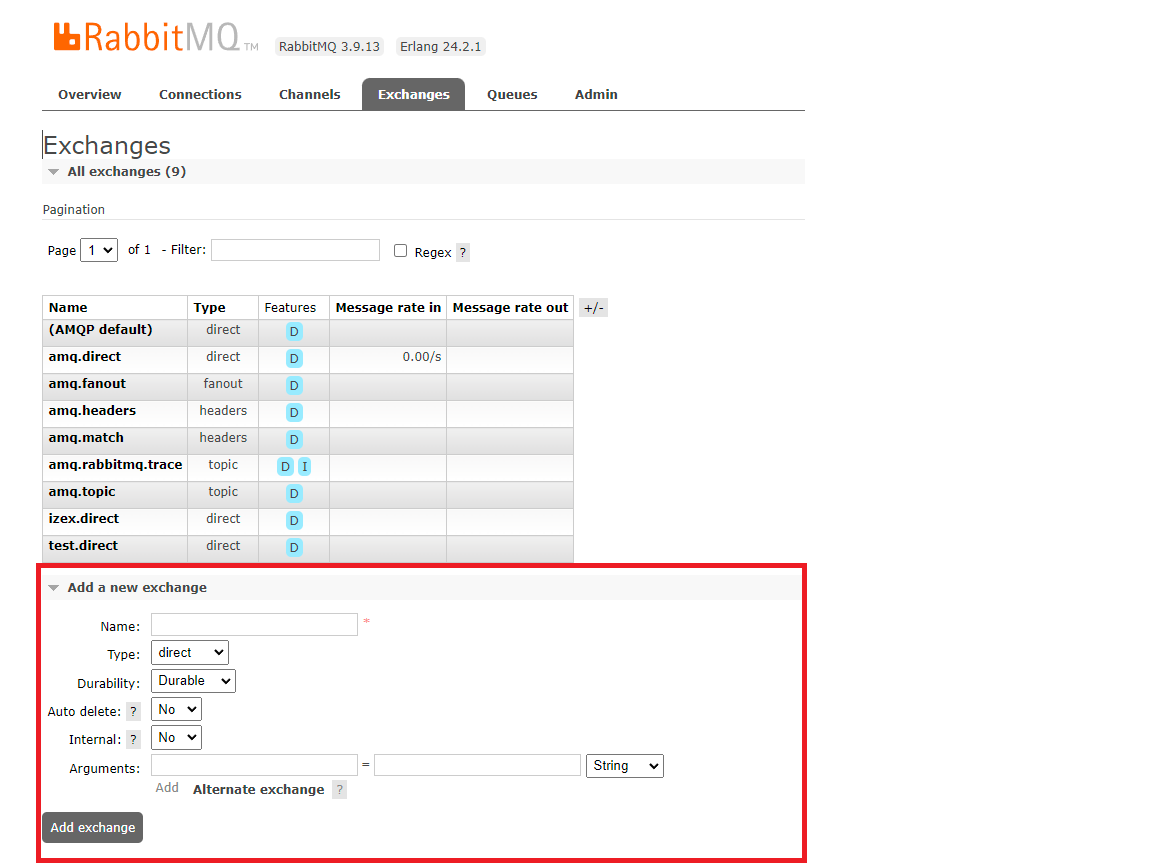Open the amq.rabbitmq.trace exchange

pyautogui.click(x=115, y=465)
